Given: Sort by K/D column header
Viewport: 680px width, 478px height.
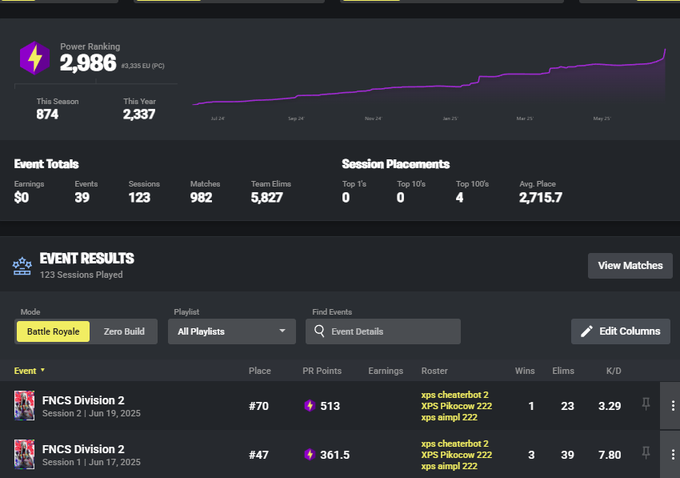Looking at the screenshot, I should point(614,371).
